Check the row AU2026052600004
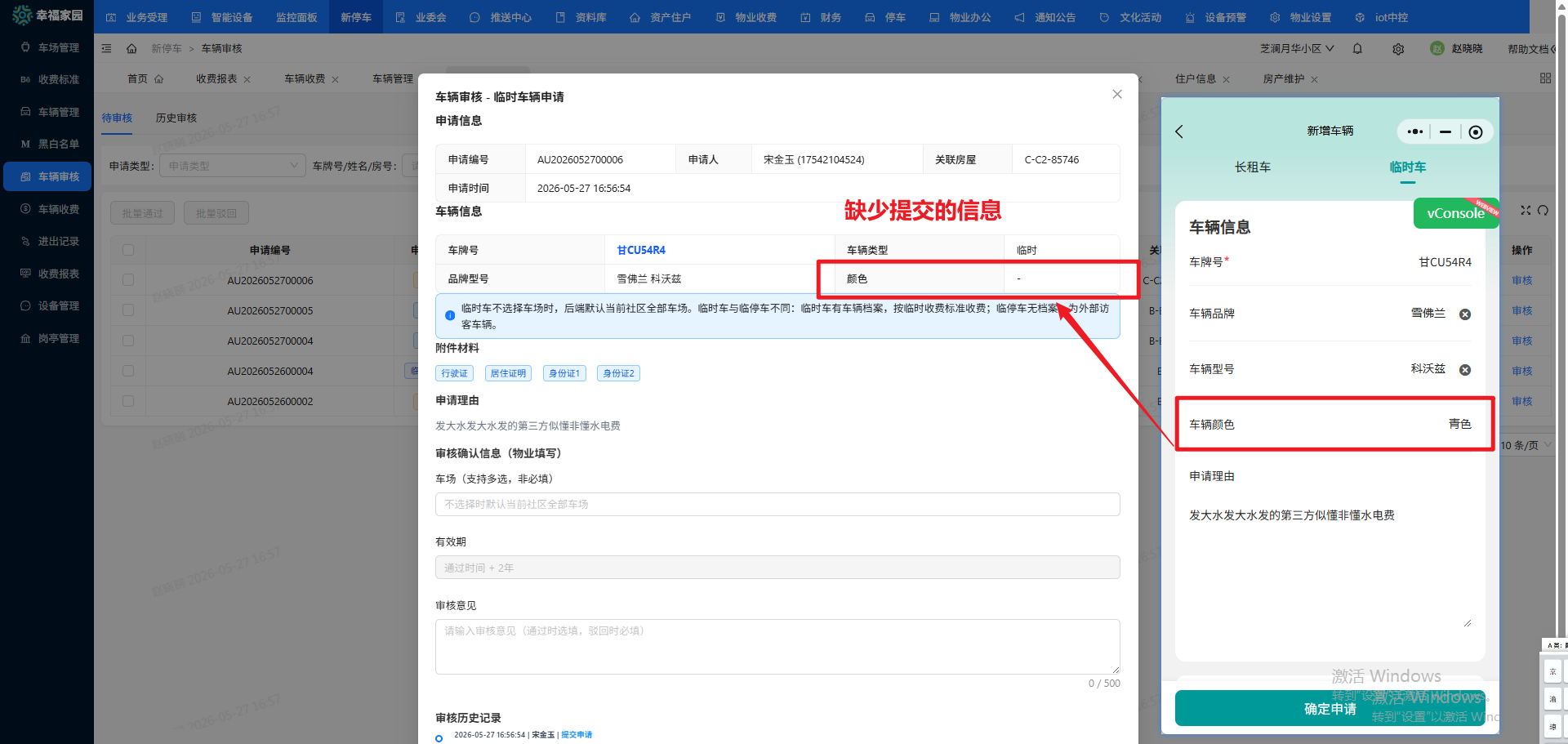Screen dimensions: 1568x744 [x=128, y=371]
